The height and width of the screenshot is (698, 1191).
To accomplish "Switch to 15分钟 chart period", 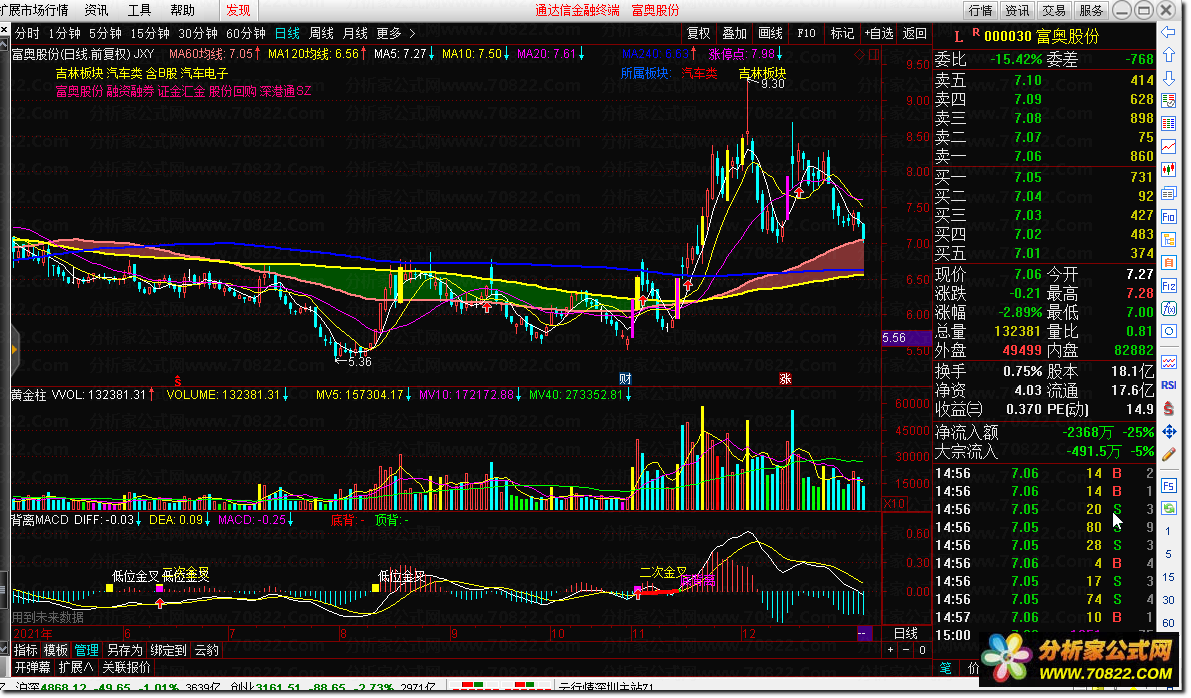I will (150, 33).
